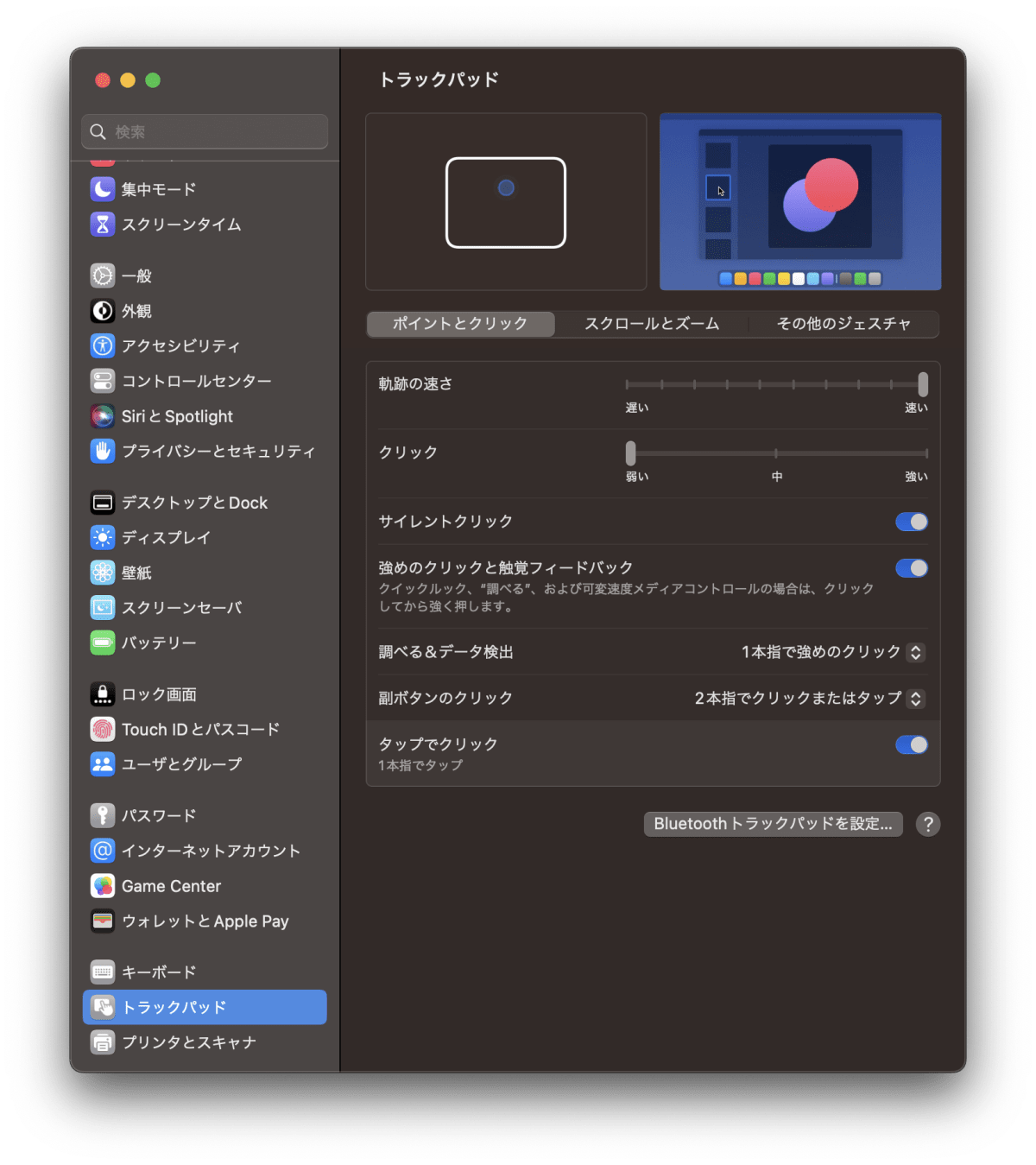Image resolution: width=1036 pixels, height=1165 pixels.
Task: Click the trackpad gesture preview box
Action: (x=506, y=202)
